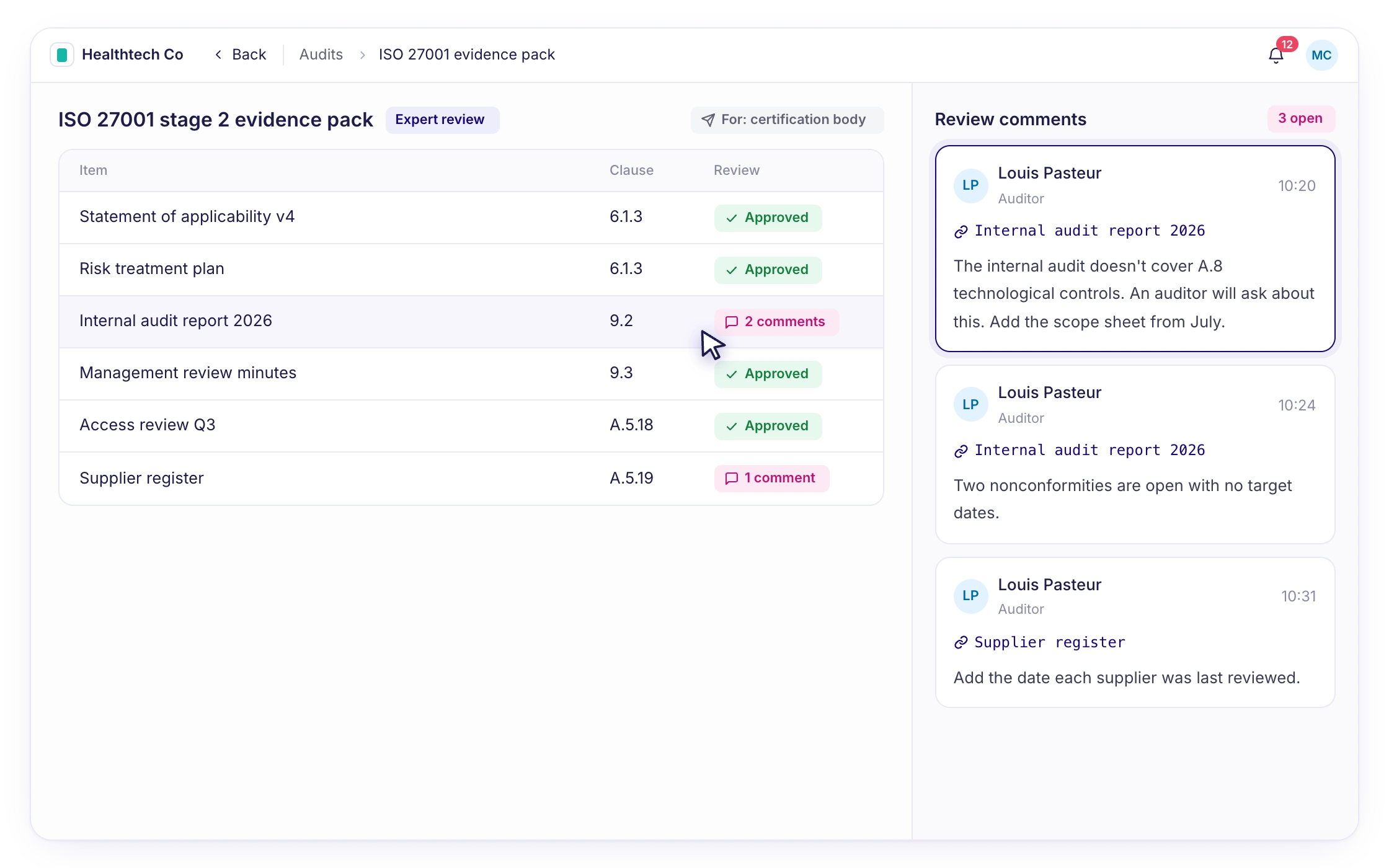The height and width of the screenshot is (868, 1389).
Task: Click the For: certification body button
Action: [787, 120]
